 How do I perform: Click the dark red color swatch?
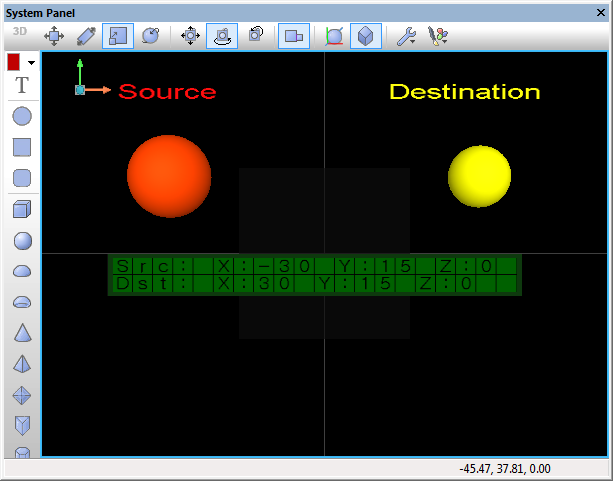(13, 62)
